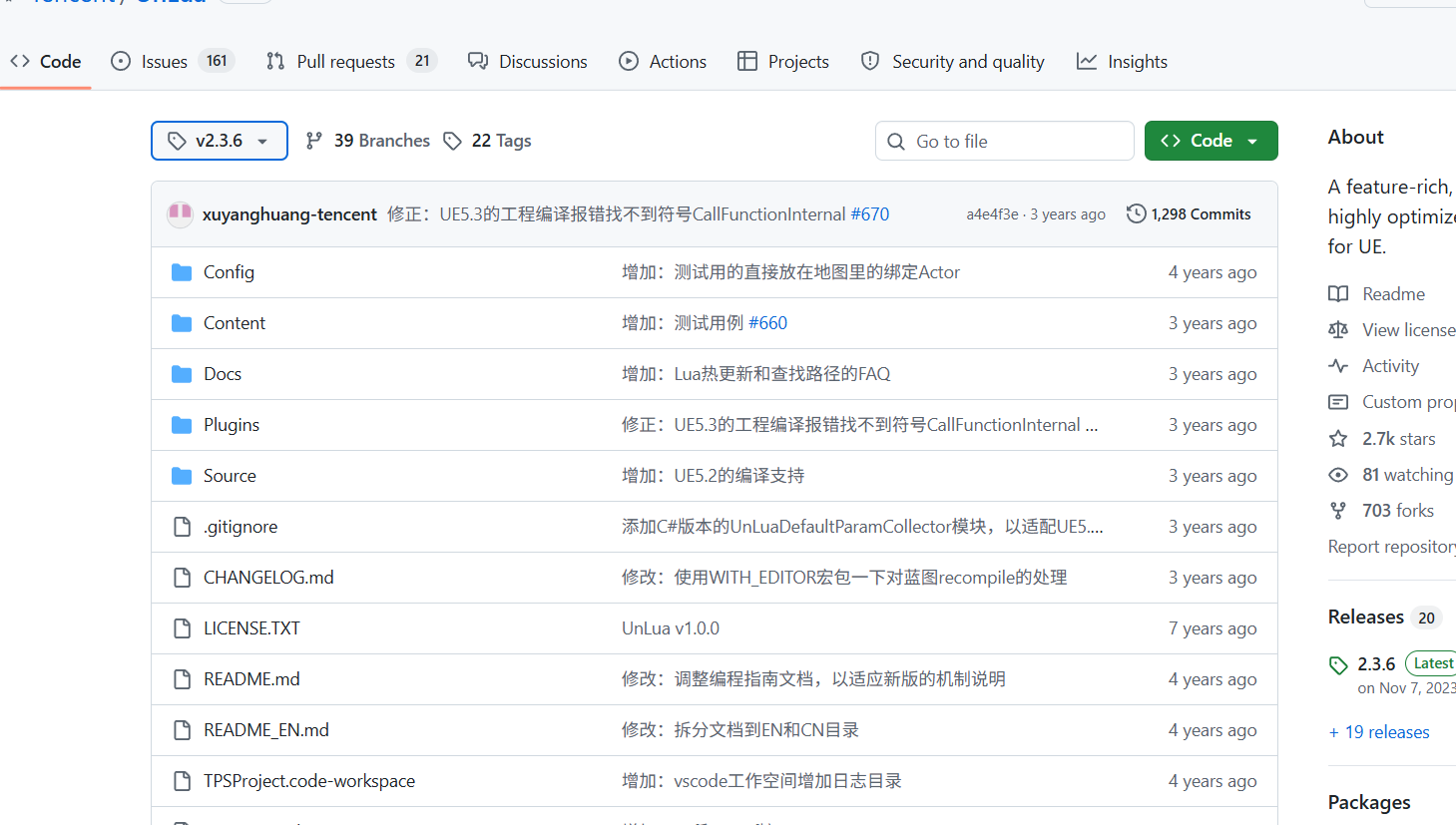Open the UnLua v1.0.0 commit message
The image size is (1456, 825).
(671, 628)
